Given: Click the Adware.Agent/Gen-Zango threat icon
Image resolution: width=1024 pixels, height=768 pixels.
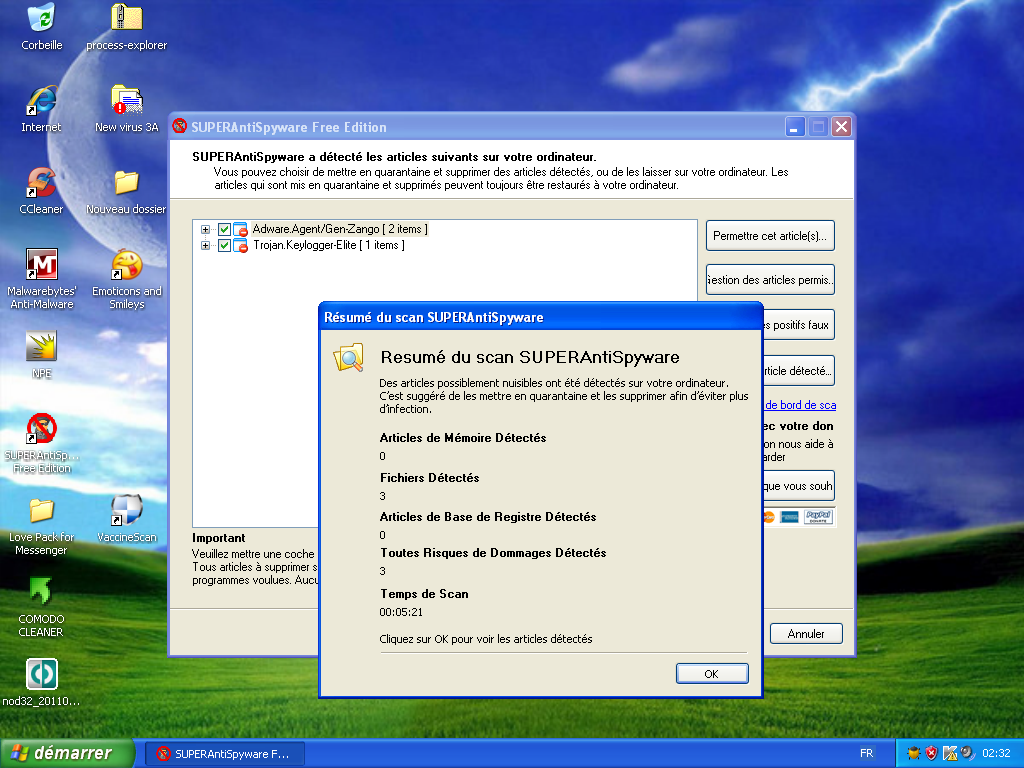Looking at the screenshot, I should (240, 229).
